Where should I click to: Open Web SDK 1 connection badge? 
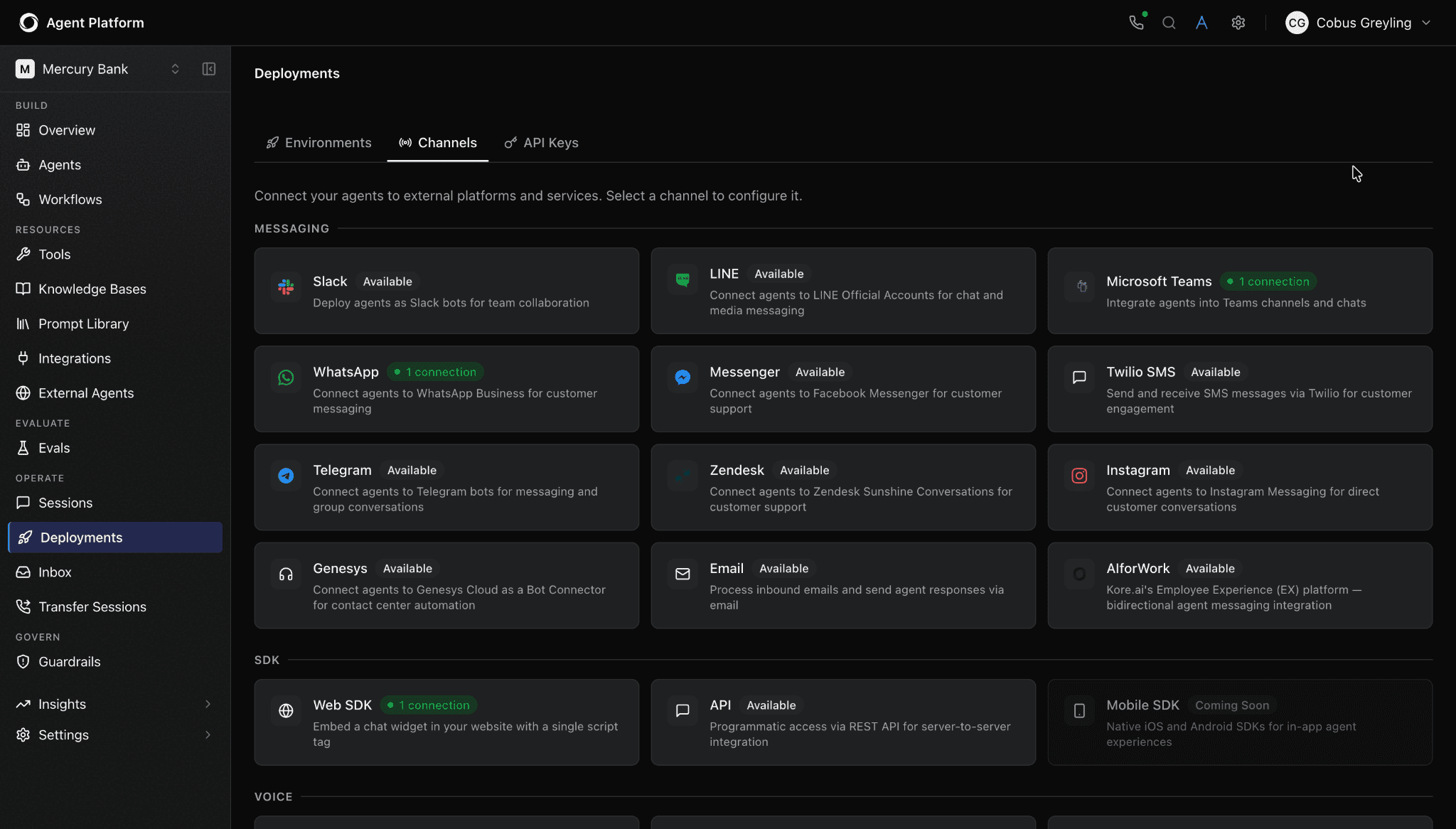pyautogui.click(x=429, y=705)
